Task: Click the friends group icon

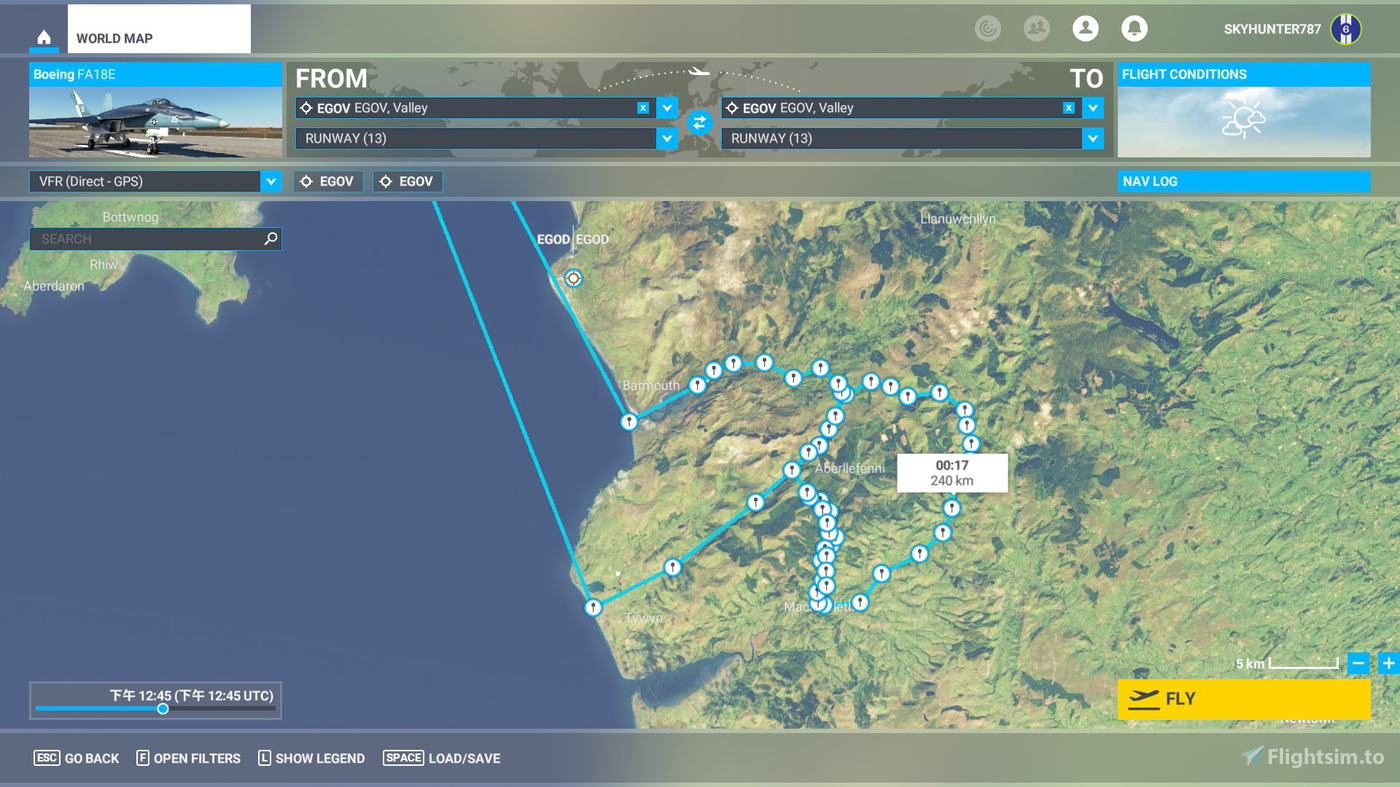Action: (x=1036, y=28)
